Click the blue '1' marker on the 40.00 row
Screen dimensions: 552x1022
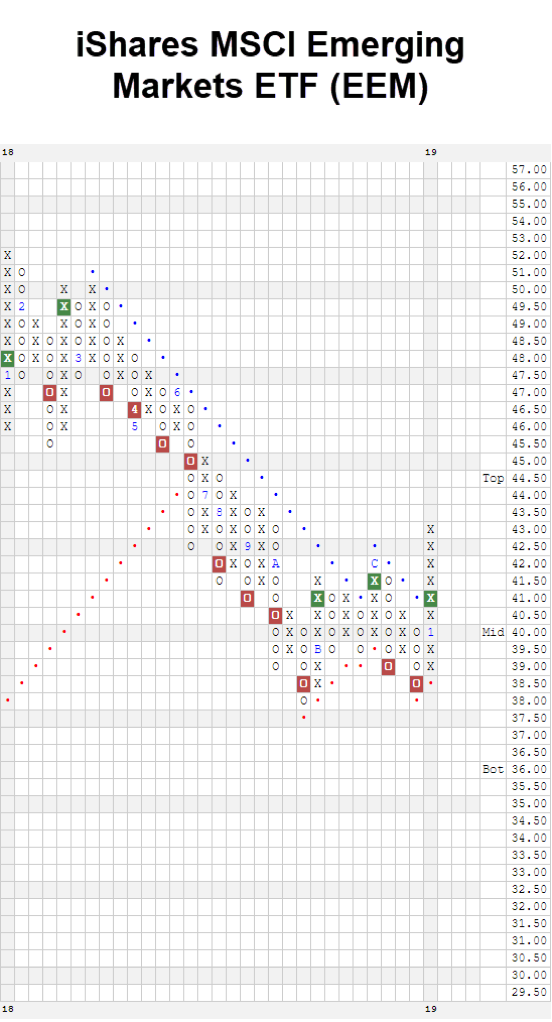[430, 632]
